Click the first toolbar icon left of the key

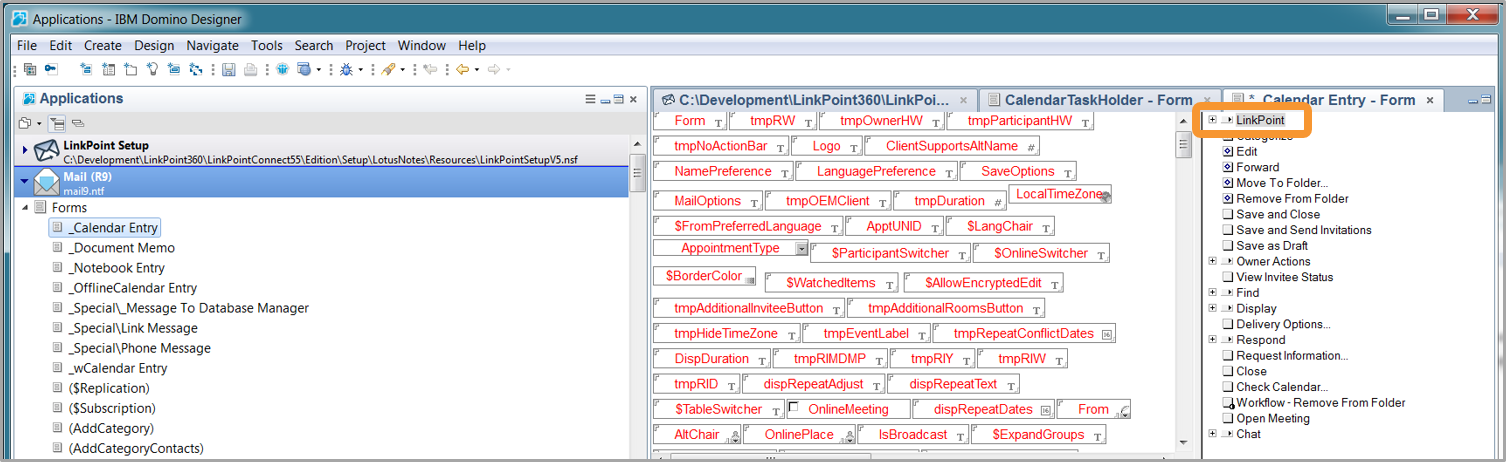(30, 69)
